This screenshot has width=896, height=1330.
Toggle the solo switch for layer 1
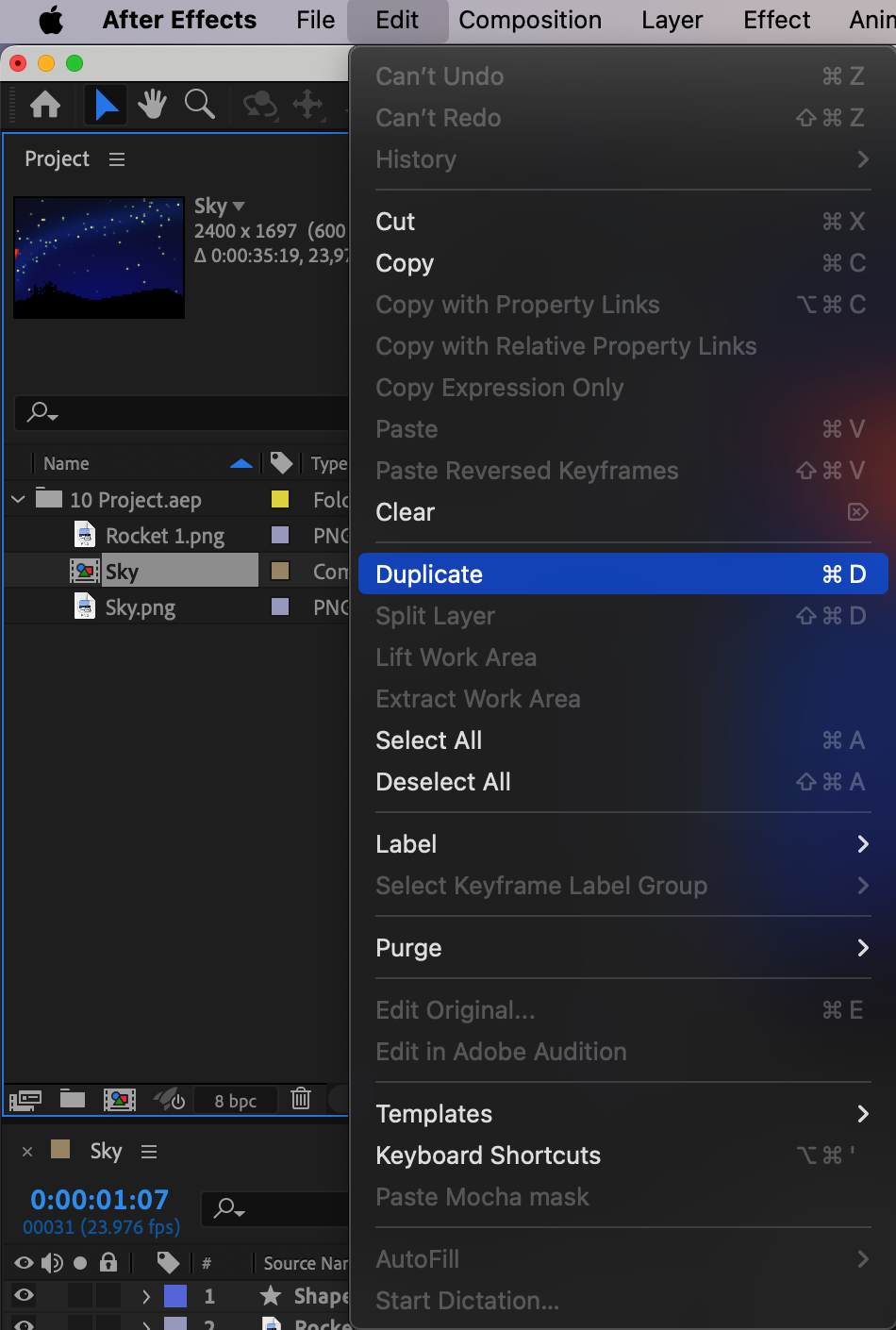click(x=80, y=1296)
